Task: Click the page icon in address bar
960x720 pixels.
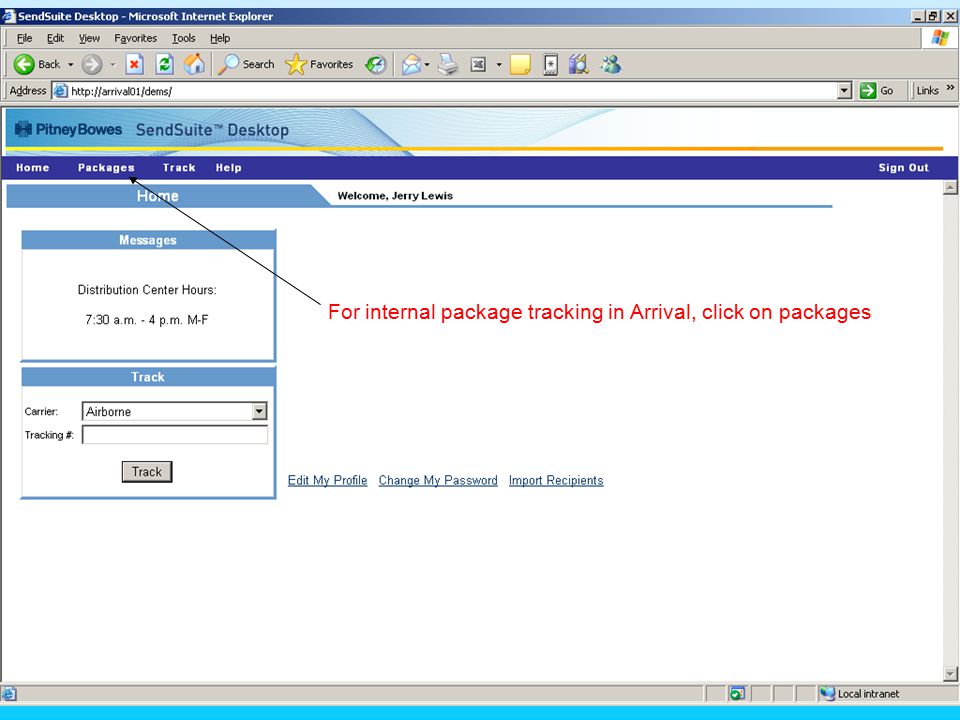Action: [x=60, y=91]
